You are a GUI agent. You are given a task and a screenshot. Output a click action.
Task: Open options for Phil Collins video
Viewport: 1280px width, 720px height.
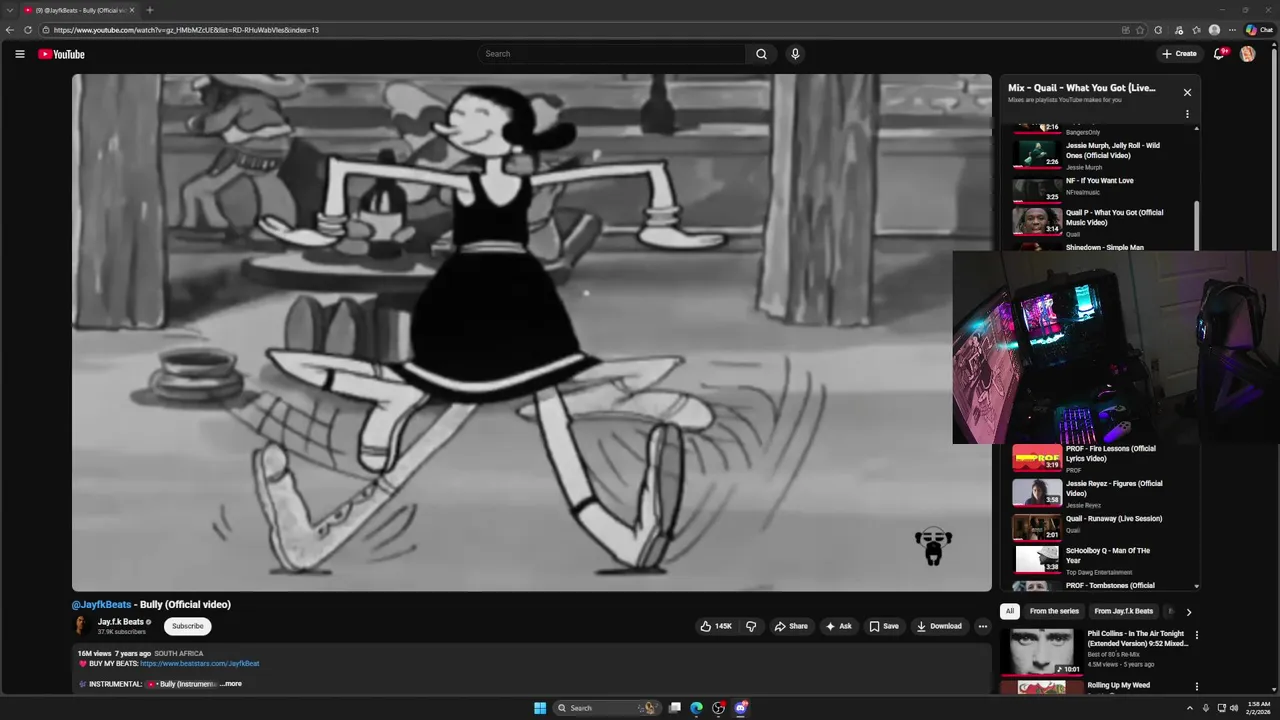click(x=1196, y=635)
